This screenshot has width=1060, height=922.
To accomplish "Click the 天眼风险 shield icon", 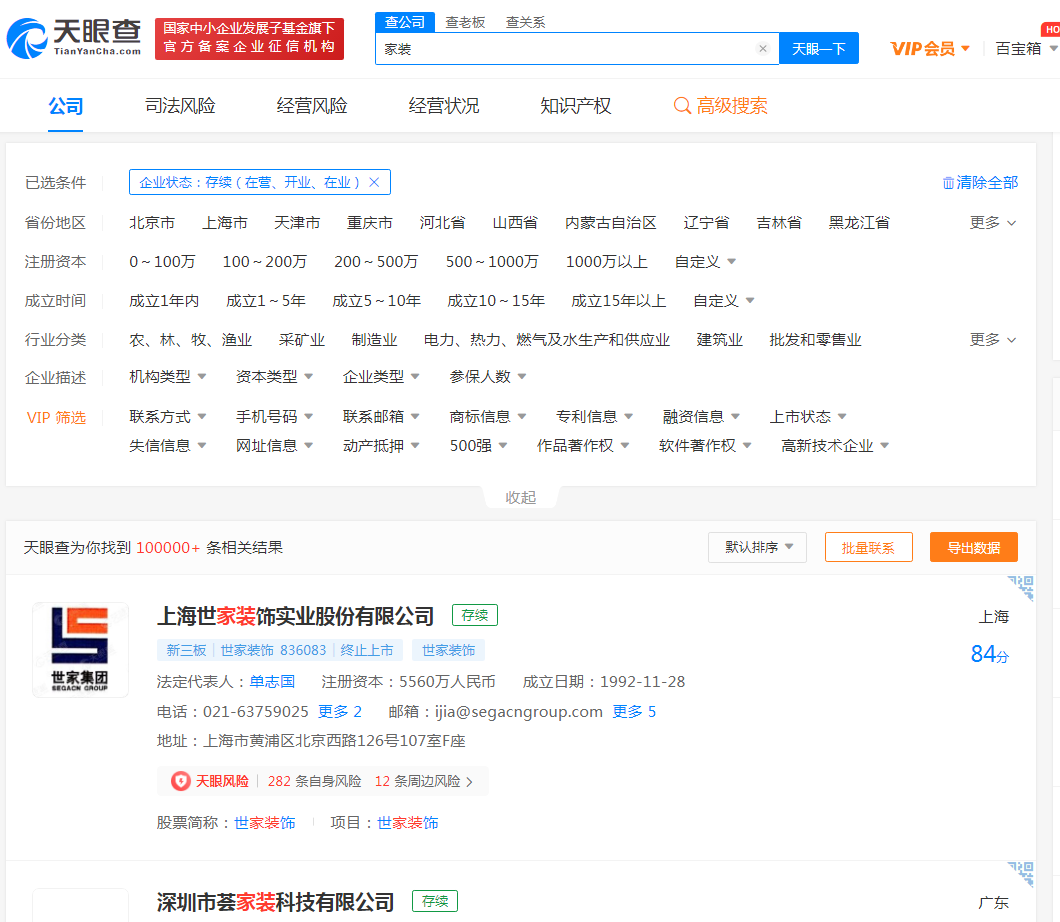I will (180, 781).
